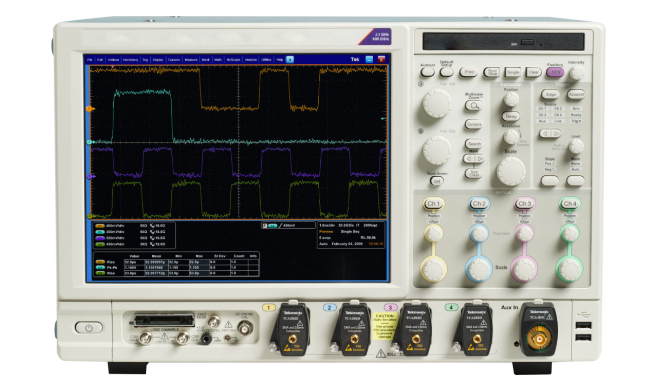The image size is (658, 390).
Task: Push the Mark previous left arrow
Action: point(468,159)
